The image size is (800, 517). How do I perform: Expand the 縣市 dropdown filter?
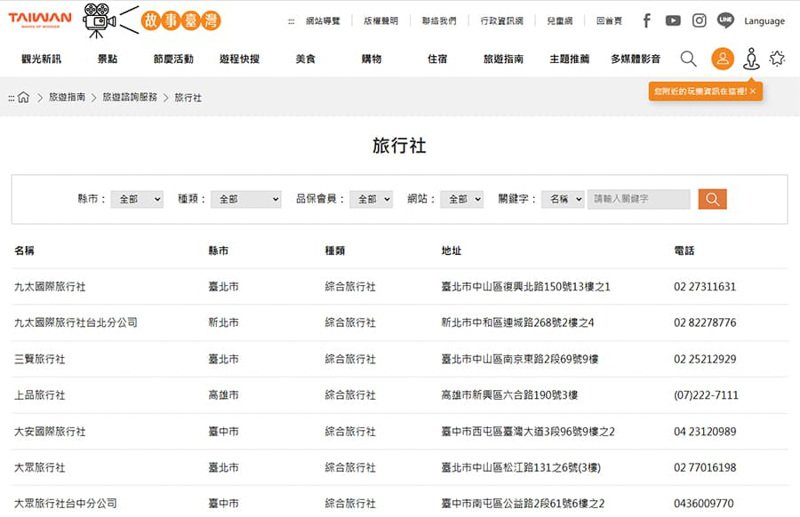(x=136, y=199)
